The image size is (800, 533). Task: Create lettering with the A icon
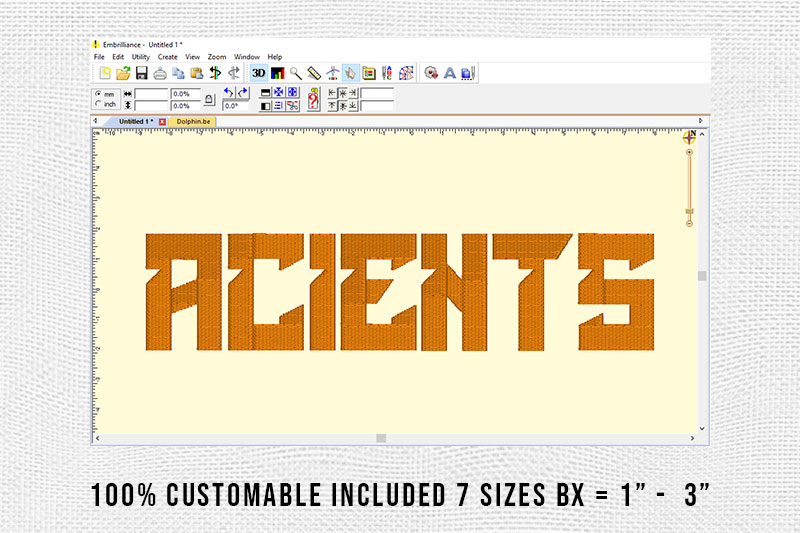pos(449,73)
